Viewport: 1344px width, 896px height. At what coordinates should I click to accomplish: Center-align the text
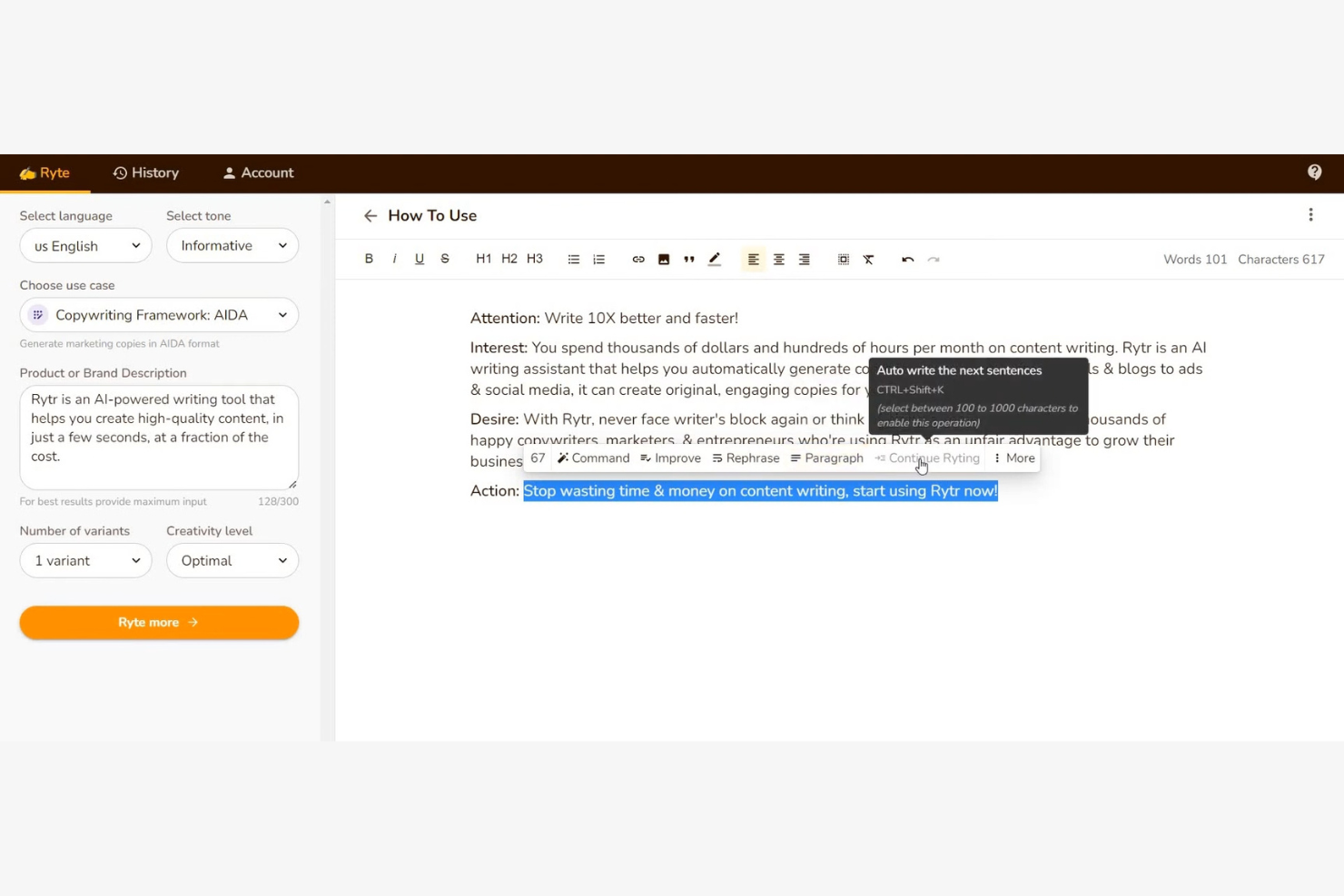coord(779,259)
